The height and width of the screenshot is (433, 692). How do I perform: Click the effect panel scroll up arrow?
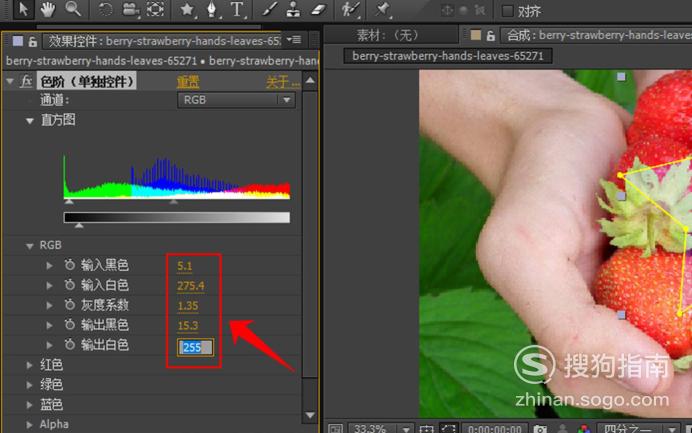pos(310,80)
